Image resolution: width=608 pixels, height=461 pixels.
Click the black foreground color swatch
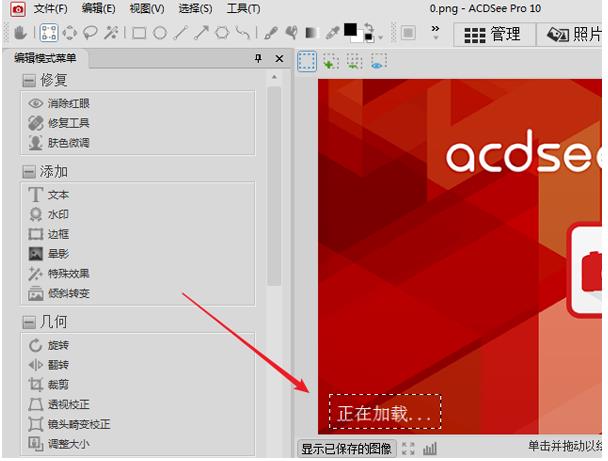351,29
